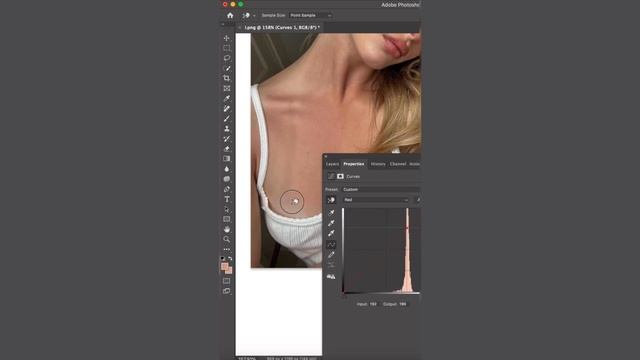Select the Crop tool

pos(227,78)
